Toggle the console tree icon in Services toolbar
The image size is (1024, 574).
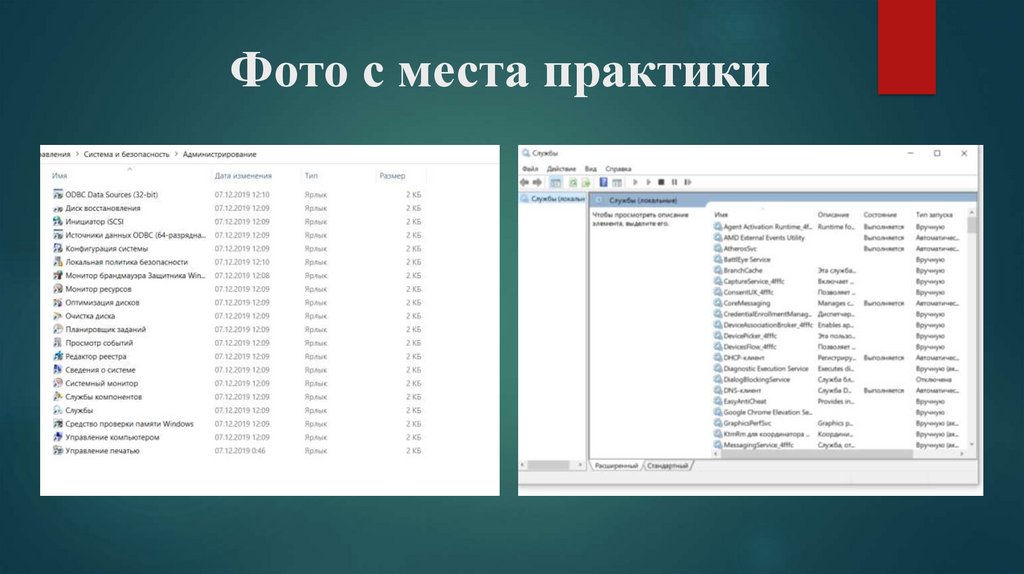tap(556, 182)
